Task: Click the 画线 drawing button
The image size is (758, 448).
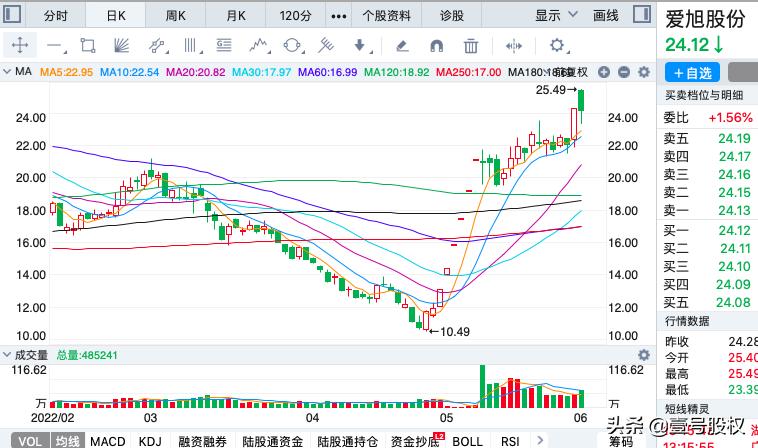Action: [x=606, y=15]
